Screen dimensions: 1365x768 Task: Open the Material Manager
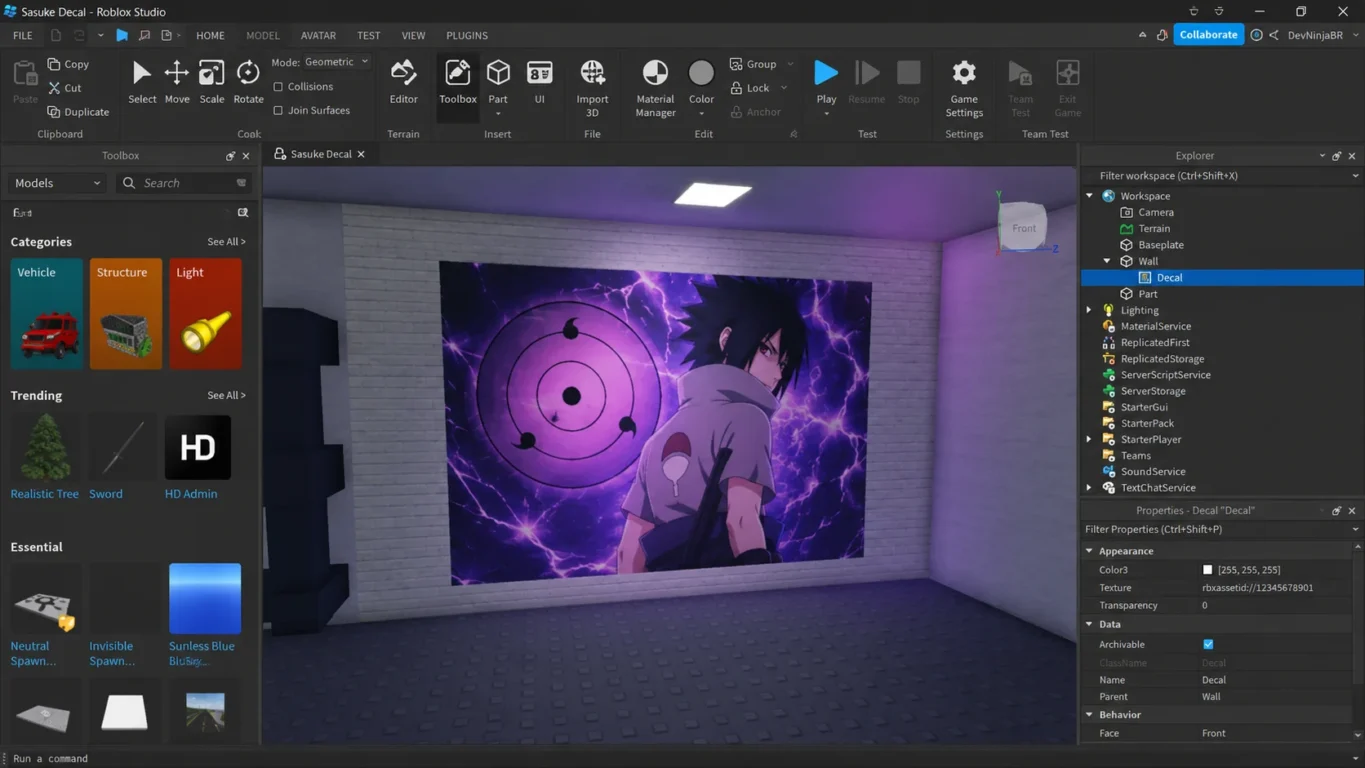(x=655, y=88)
